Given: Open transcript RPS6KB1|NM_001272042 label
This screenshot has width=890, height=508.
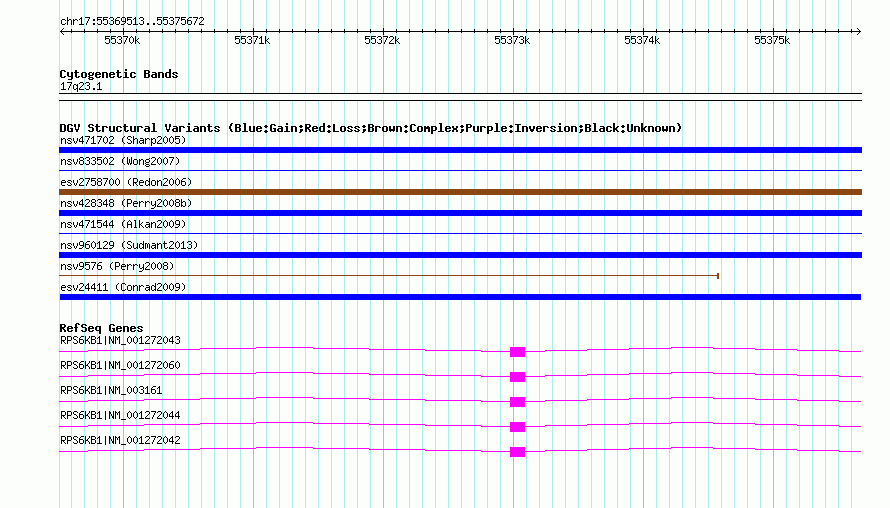Looking at the screenshot, I should [120, 440].
